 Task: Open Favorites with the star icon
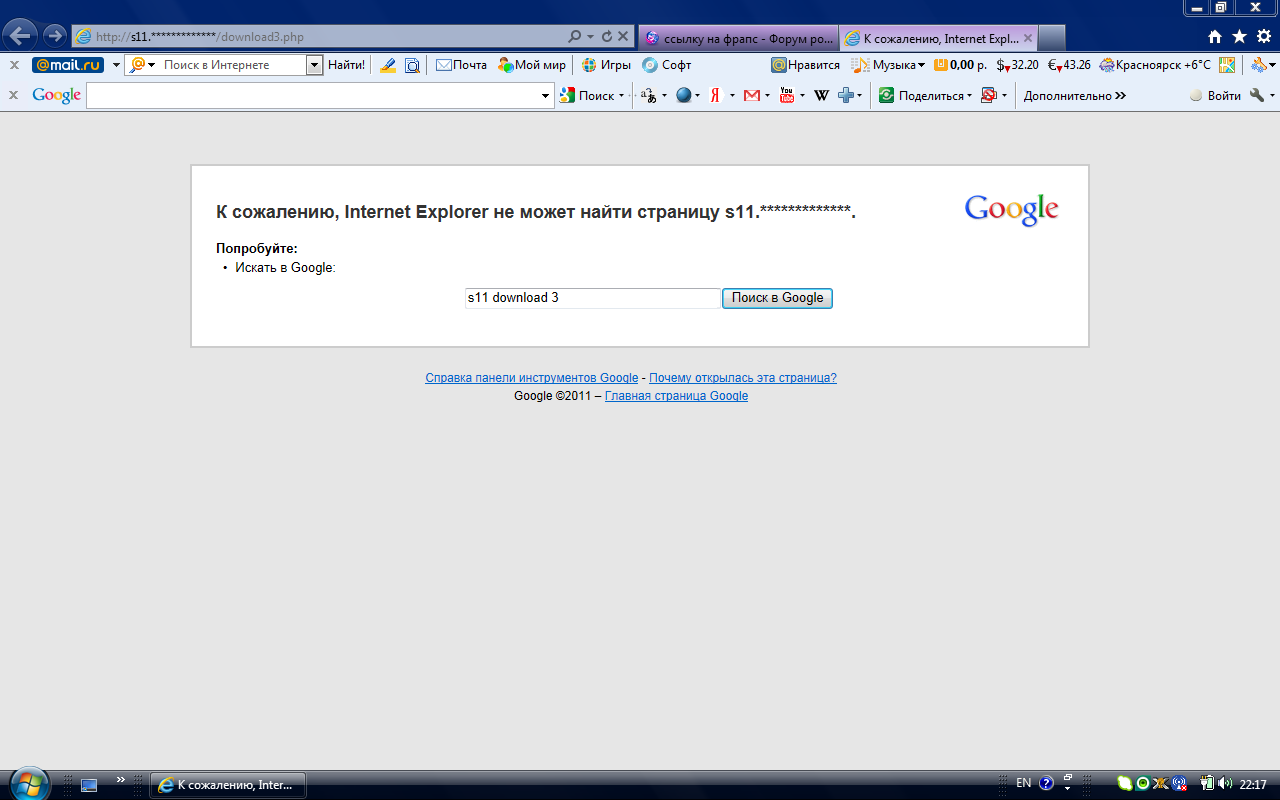[x=1239, y=37]
